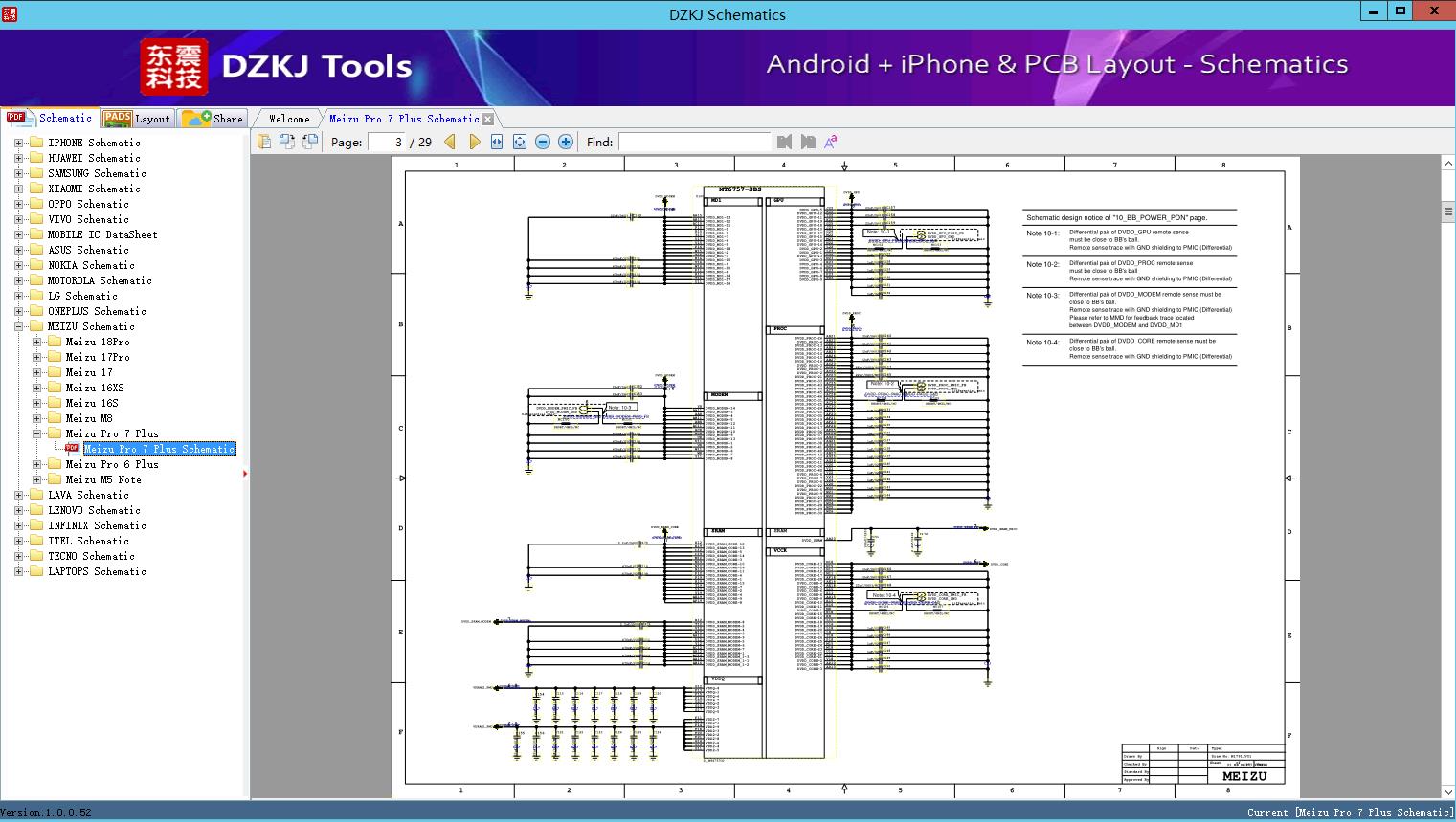Image resolution: width=1456 pixels, height=822 pixels.
Task: Click the red DZKJ Tools logo
Action: 173,66
